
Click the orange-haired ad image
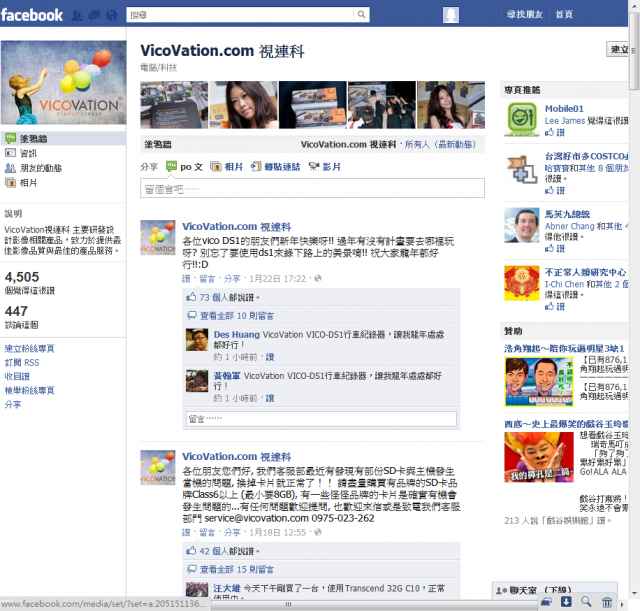click(x=539, y=457)
